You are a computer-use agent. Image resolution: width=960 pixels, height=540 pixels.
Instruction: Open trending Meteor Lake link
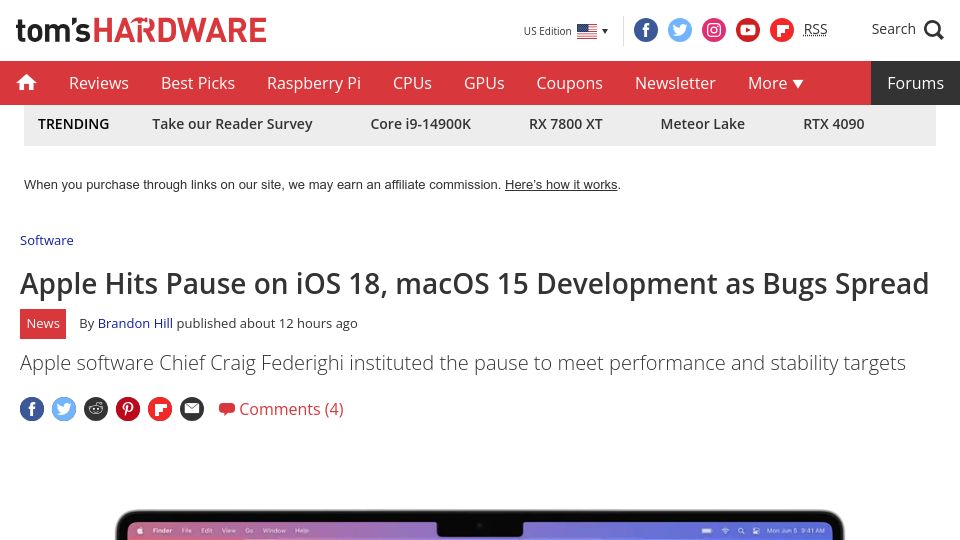click(x=702, y=124)
